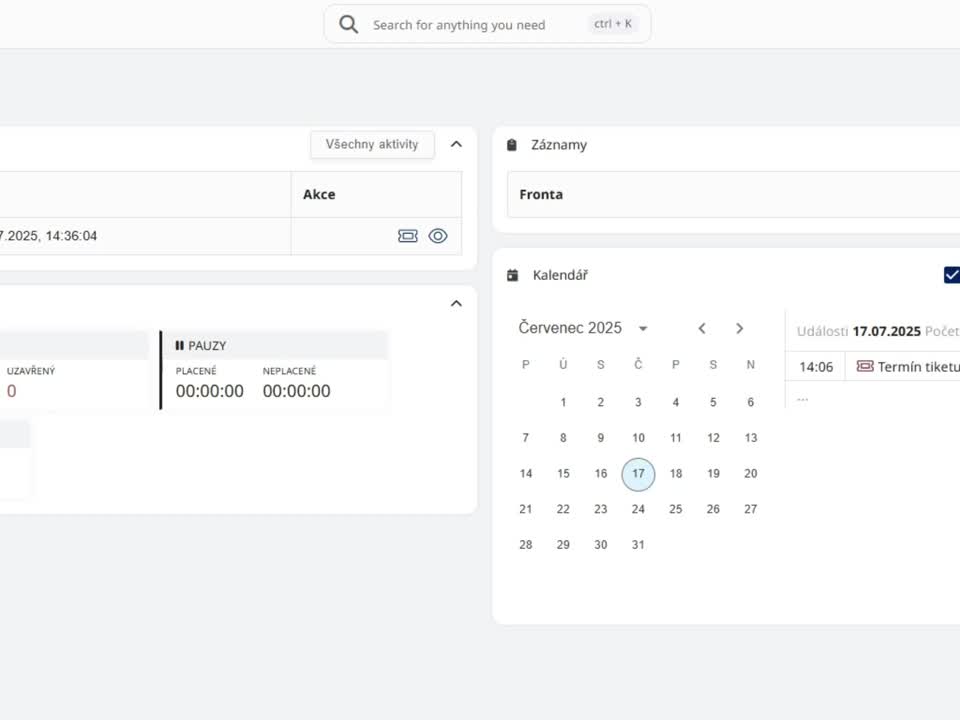Viewport: 960px width, 720px height.
Task: Collapse the PAUZY statistics panel with its chevron
Action: [x=456, y=303]
